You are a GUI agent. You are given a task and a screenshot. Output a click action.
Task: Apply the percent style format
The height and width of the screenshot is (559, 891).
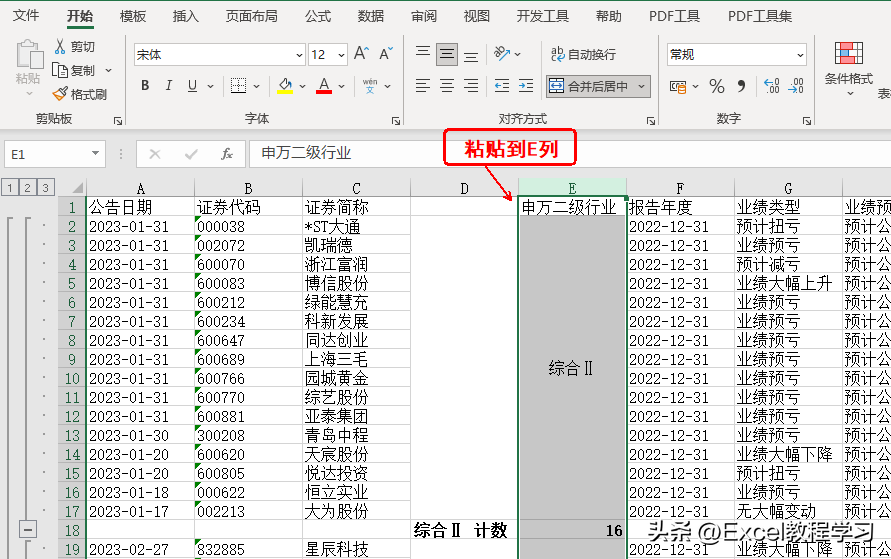click(x=716, y=87)
